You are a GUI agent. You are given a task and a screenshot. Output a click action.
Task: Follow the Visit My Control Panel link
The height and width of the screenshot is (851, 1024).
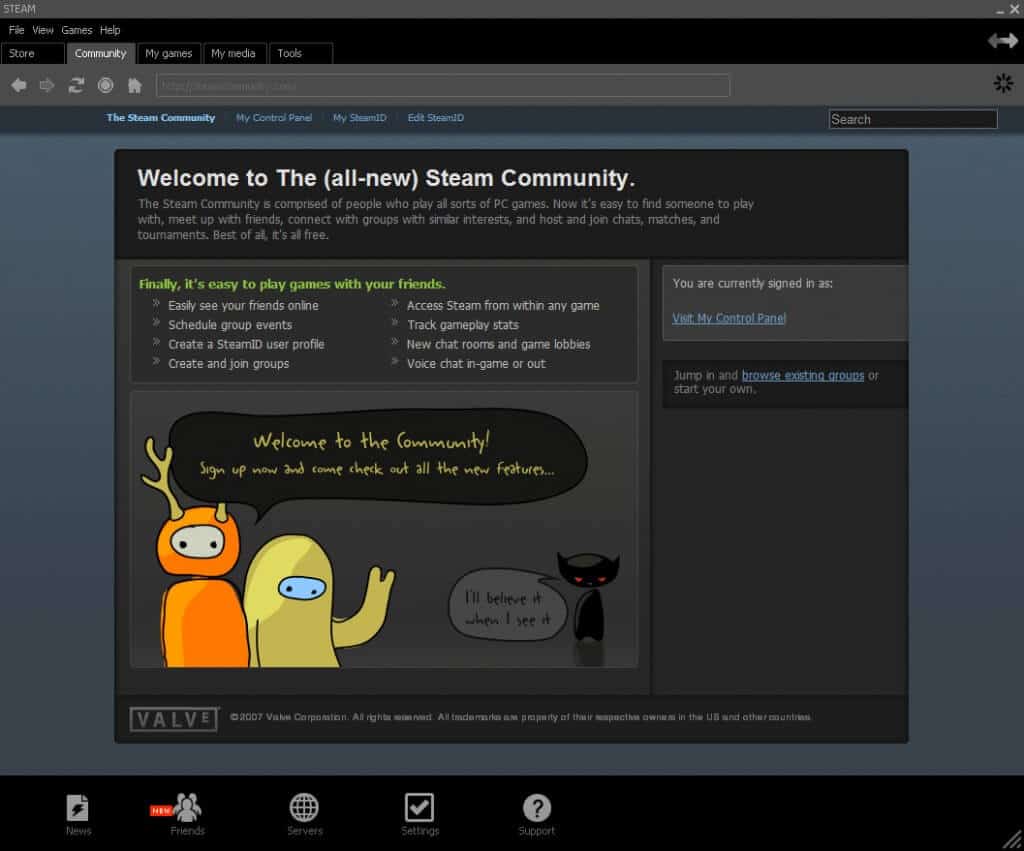729,318
